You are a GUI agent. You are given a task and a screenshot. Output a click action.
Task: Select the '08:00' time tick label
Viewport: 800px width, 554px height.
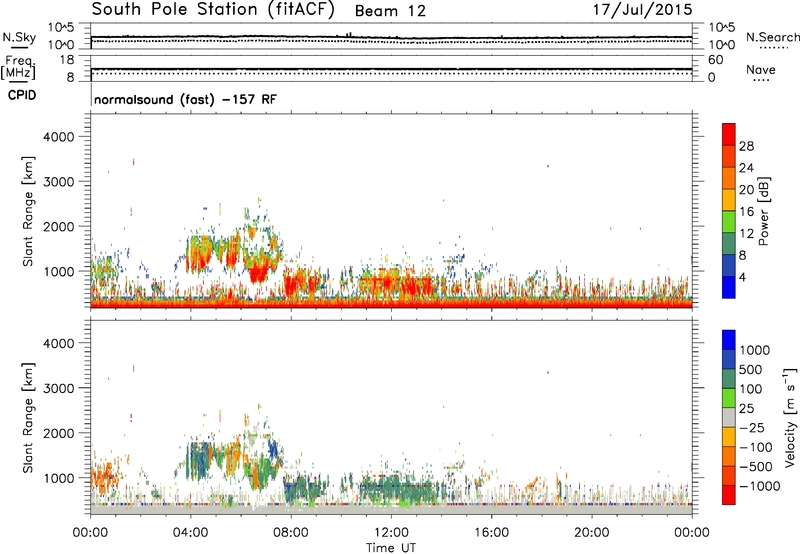291,533
